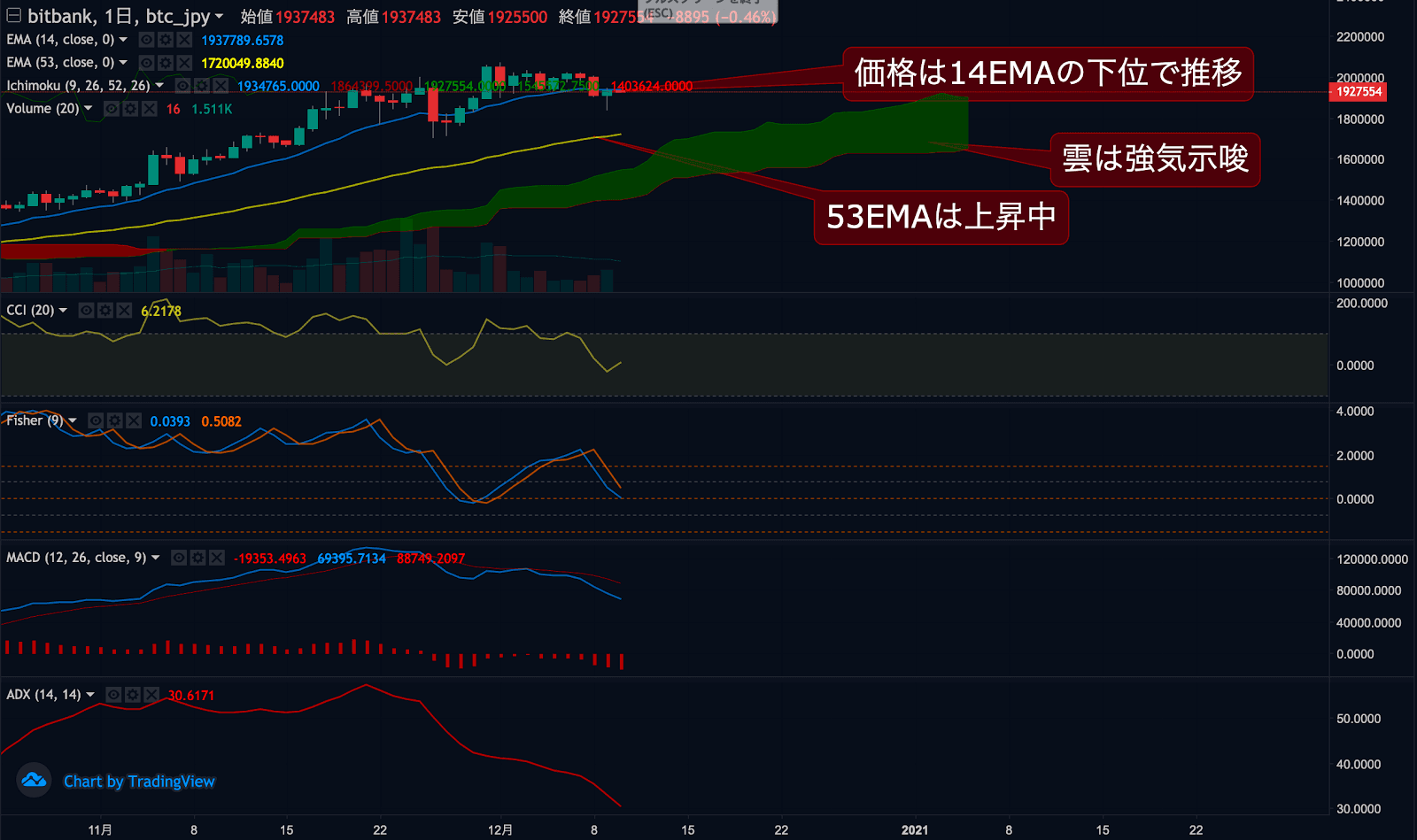Click the 2021 label on the time axis

[914, 830]
